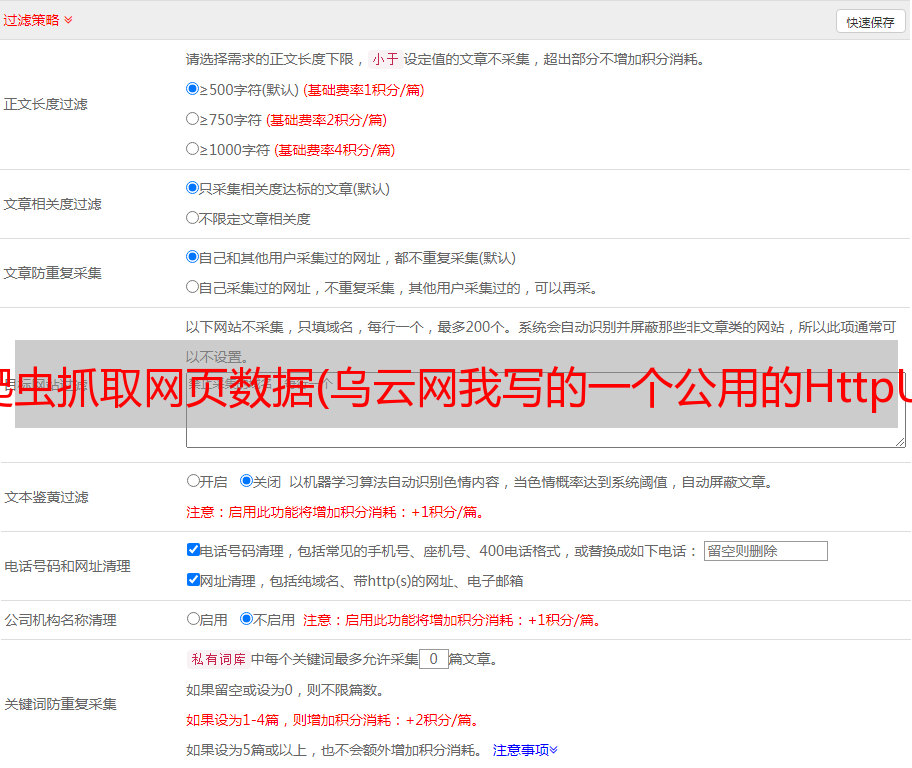Image resolution: width=912 pixels, height=768 pixels.
Task: Select 自己采集过的网址 only no-repeat option
Action: click(x=193, y=287)
